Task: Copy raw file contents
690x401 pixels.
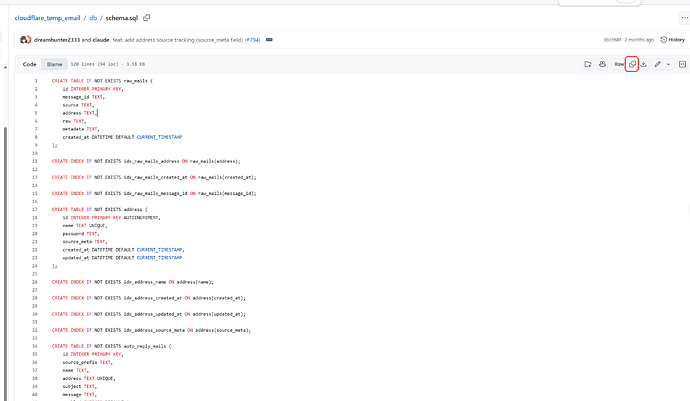Action: (x=632, y=64)
